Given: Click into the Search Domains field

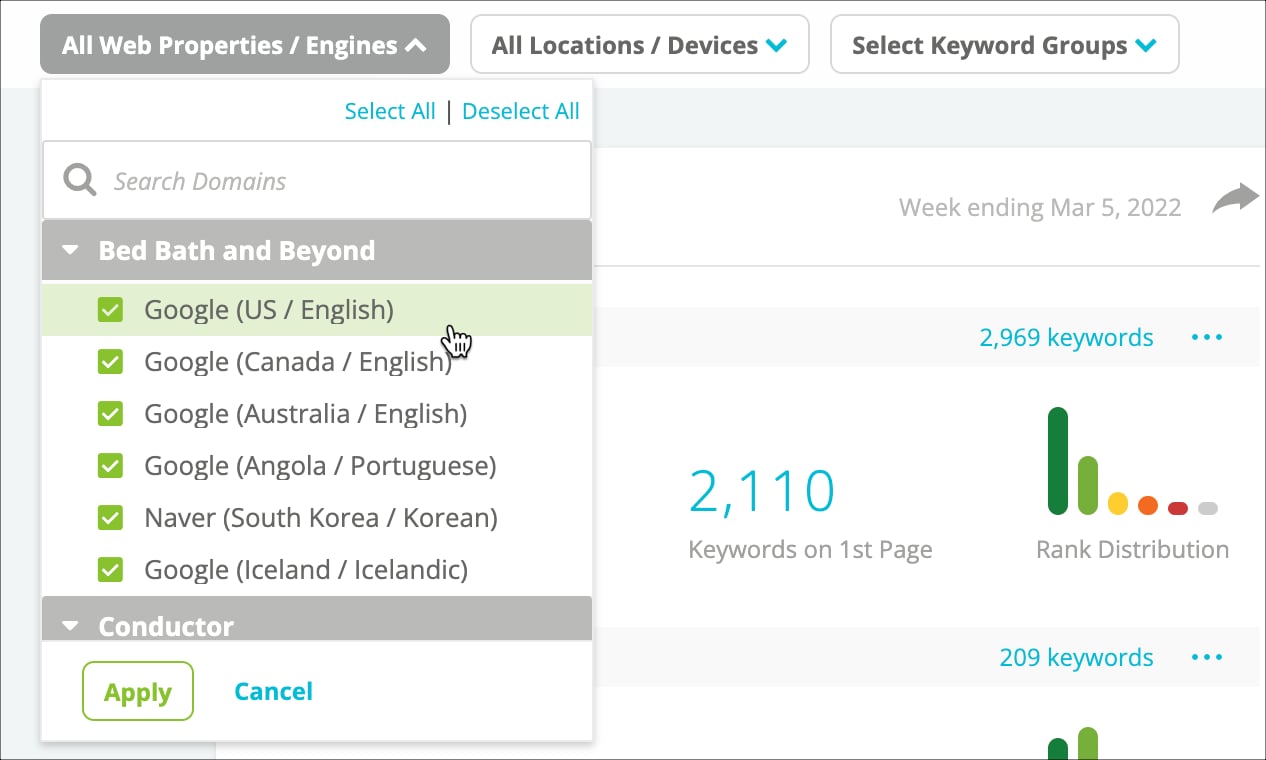Looking at the screenshot, I should coord(317,181).
